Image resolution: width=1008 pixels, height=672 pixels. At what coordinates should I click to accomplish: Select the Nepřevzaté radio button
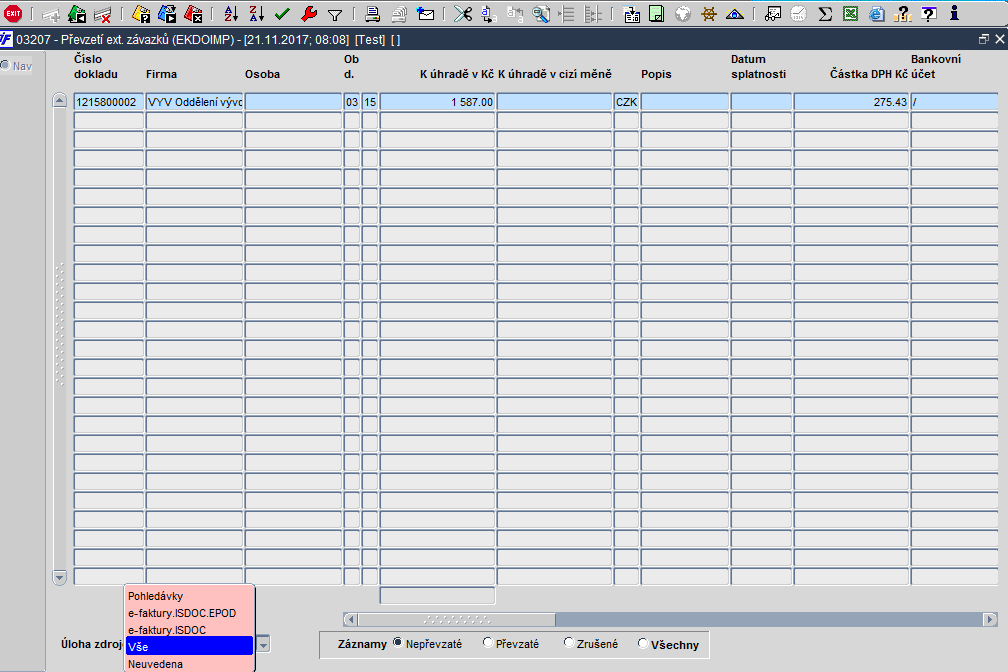point(397,642)
